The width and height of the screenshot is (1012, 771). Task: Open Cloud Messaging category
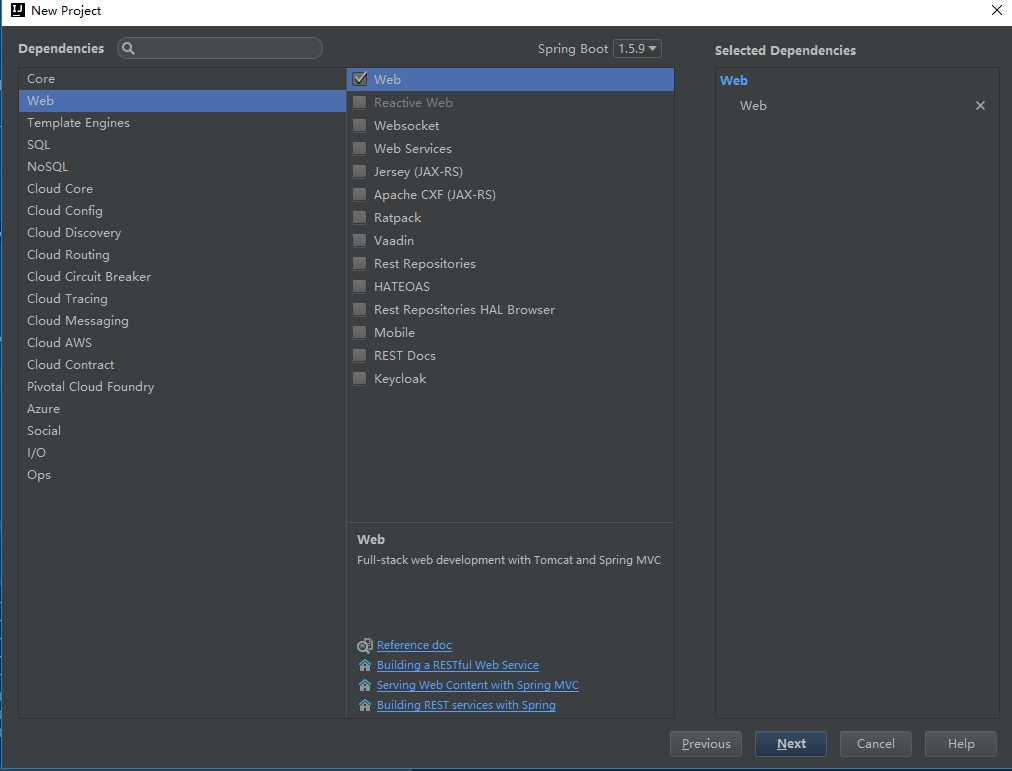tap(182, 321)
